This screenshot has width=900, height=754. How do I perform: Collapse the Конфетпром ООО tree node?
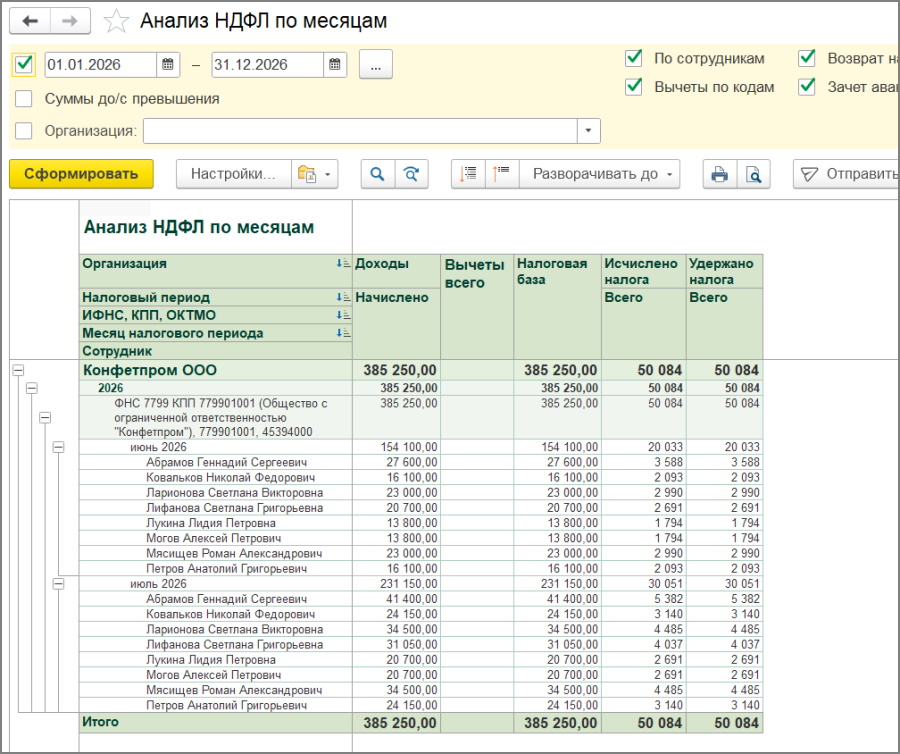coord(18,371)
